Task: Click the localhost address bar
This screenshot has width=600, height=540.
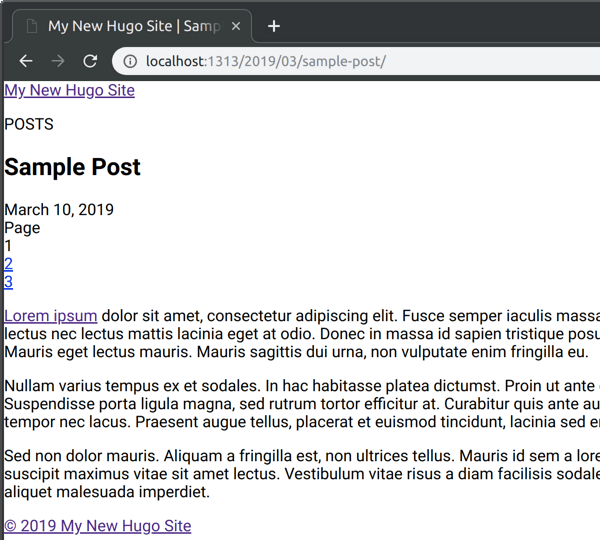Action: tap(356, 61)
